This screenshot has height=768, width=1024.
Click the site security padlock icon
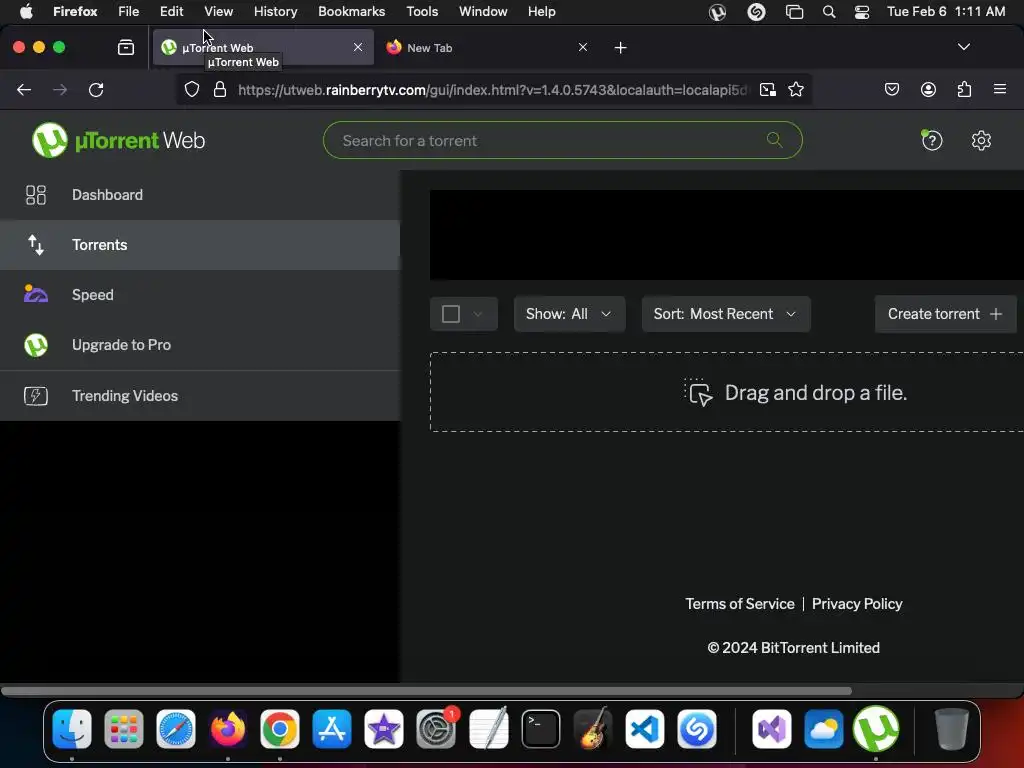click(220, 89)
